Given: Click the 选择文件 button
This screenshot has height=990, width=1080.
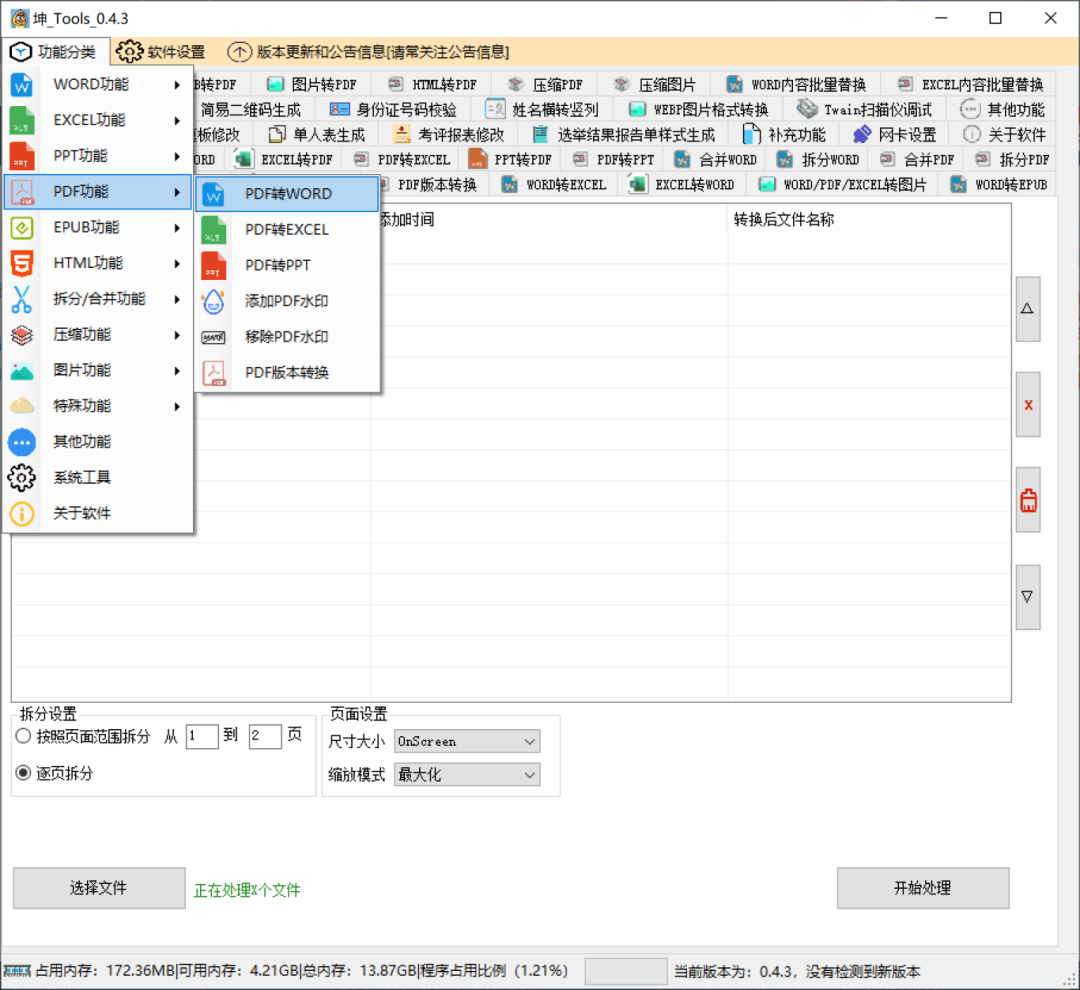Looking at the screenshot, I should [99, 887].
